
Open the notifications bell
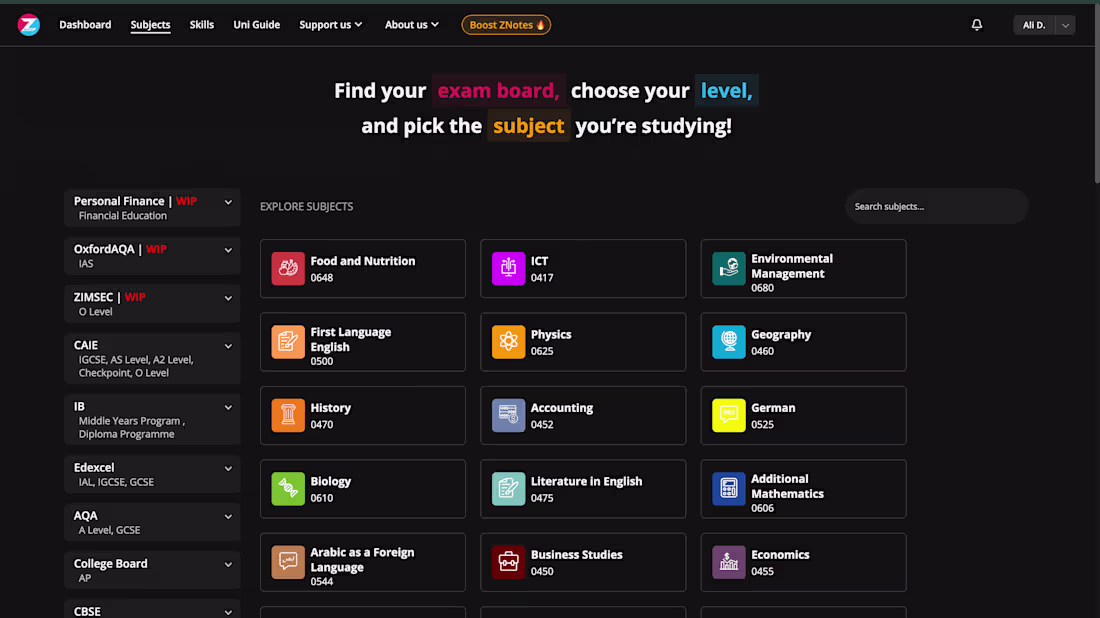(977, 25)
